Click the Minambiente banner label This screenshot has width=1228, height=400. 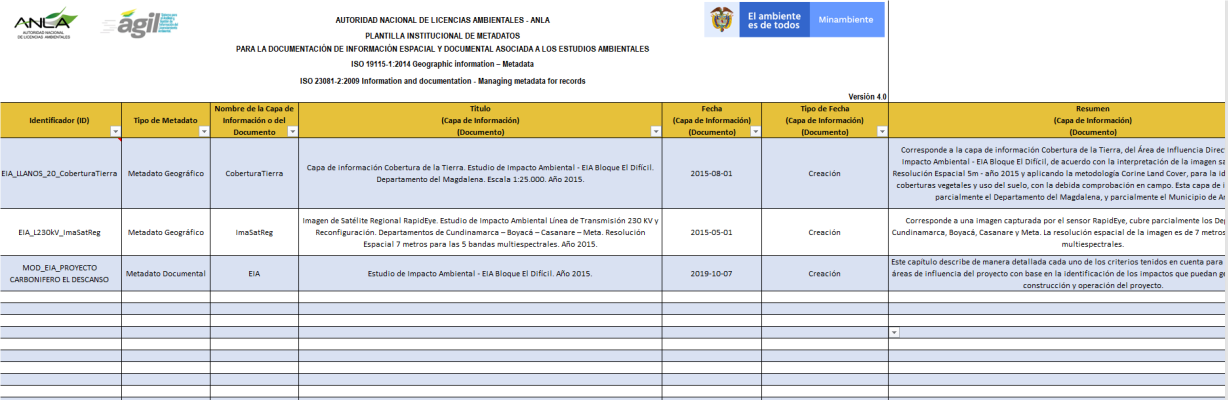[x=845, y=20]
